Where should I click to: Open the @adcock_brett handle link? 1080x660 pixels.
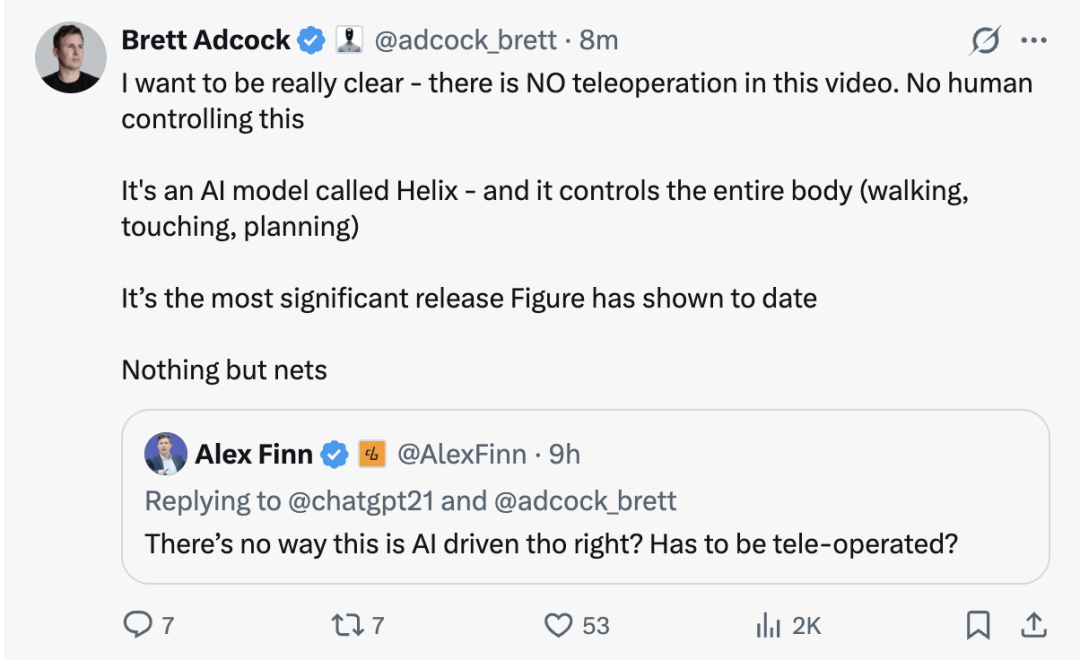(x=465, y=40)
